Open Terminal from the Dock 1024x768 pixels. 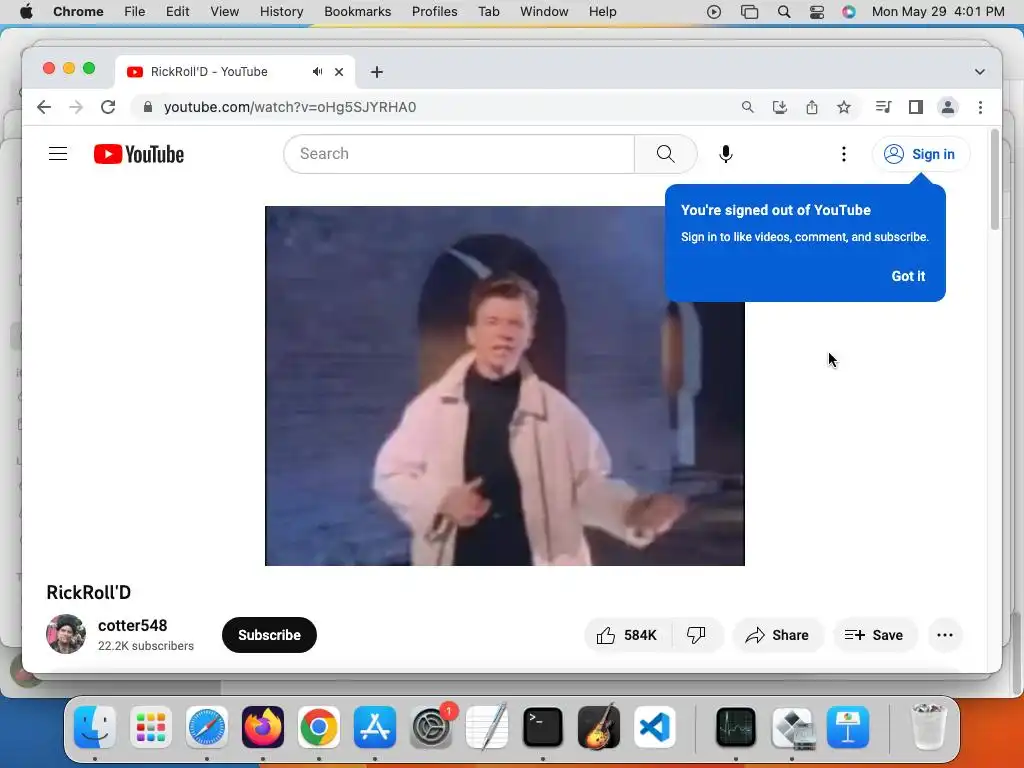[x=543, y=727]
